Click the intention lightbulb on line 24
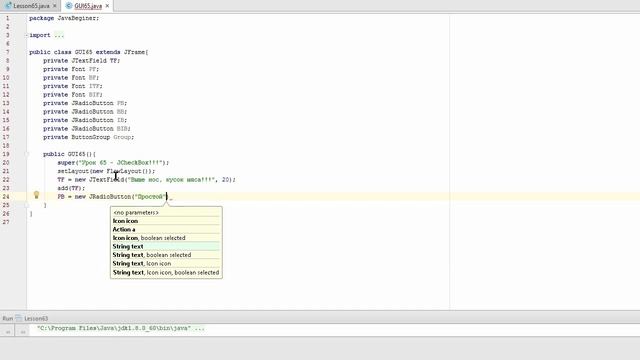Viewport: 640px width, 360px height. (36, 195)
